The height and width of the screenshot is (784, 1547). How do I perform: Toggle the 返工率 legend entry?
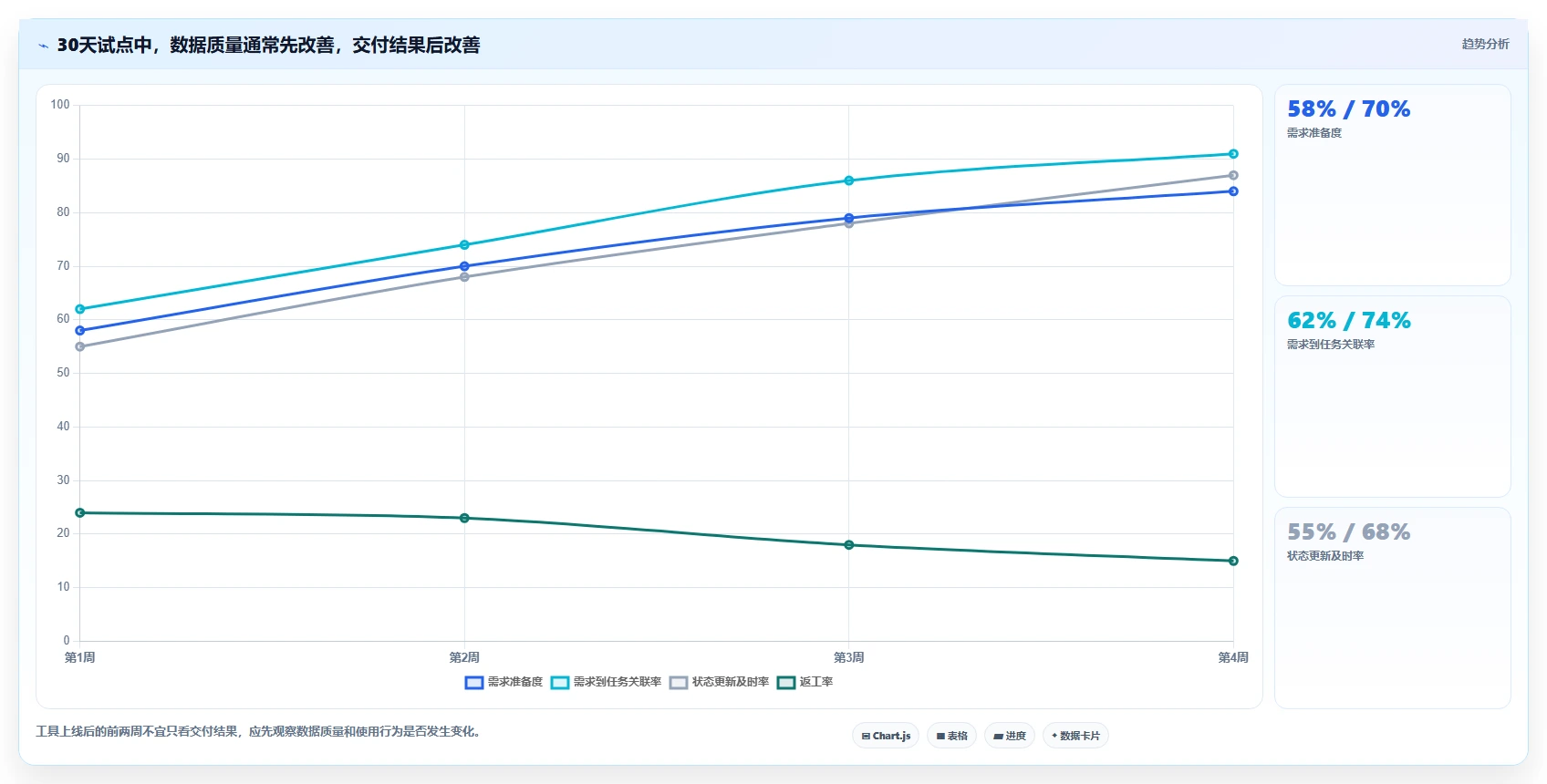click(x=805, y=682)
